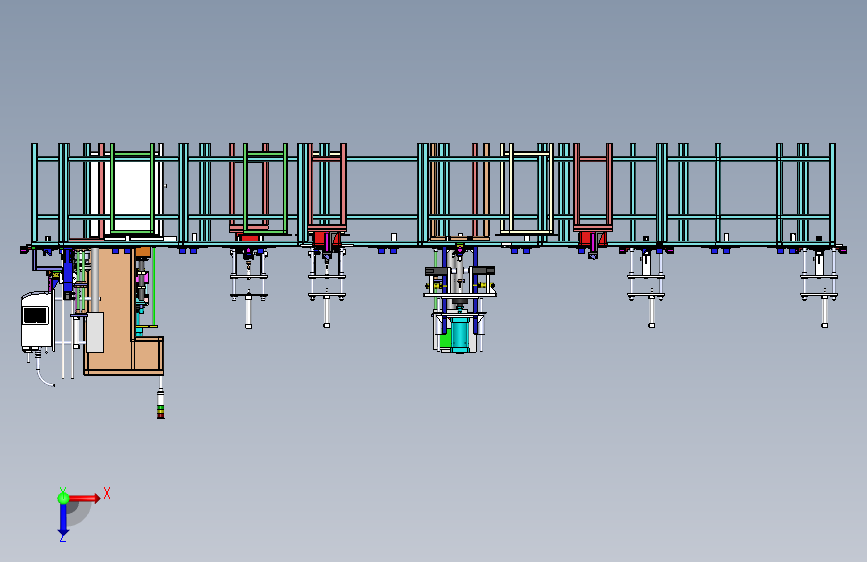Click the red X axis arrow of the triad
This screenshot has width=867, height=562.
tap(84, 498)
